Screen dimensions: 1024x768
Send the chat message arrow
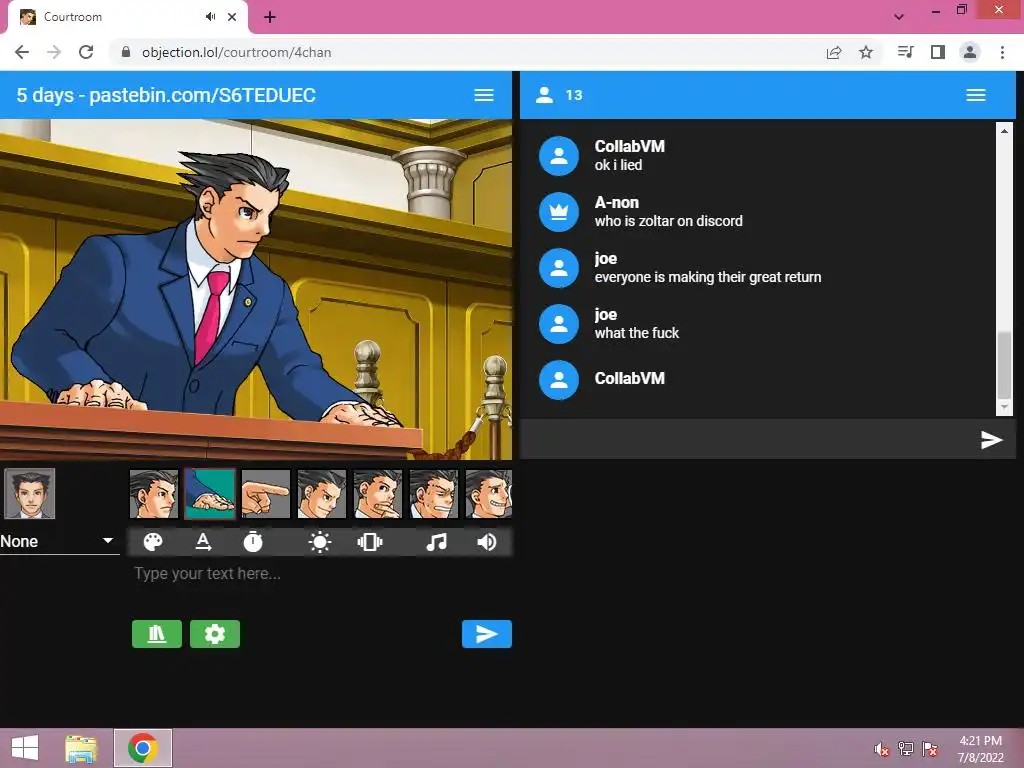click(x=991, y=440)
